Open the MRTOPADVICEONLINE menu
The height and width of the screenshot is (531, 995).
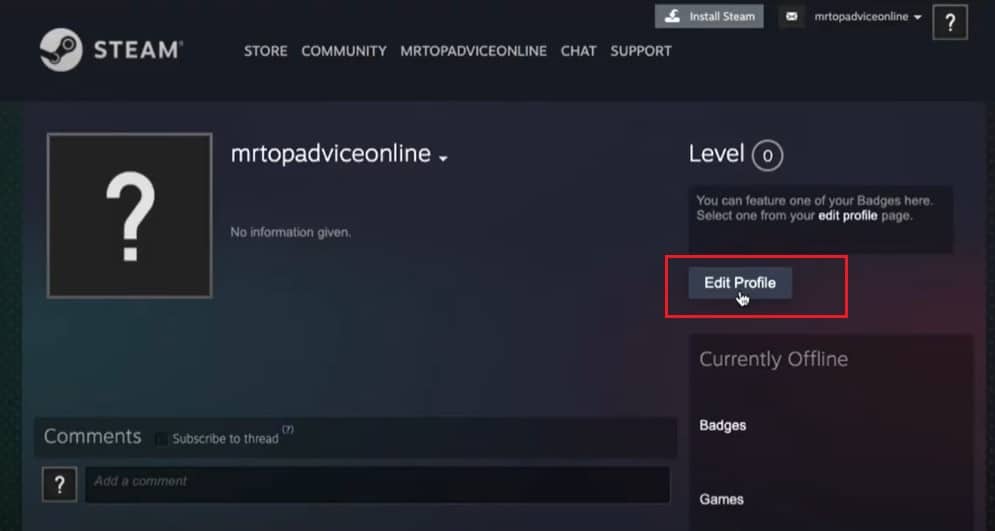point(473,51)
